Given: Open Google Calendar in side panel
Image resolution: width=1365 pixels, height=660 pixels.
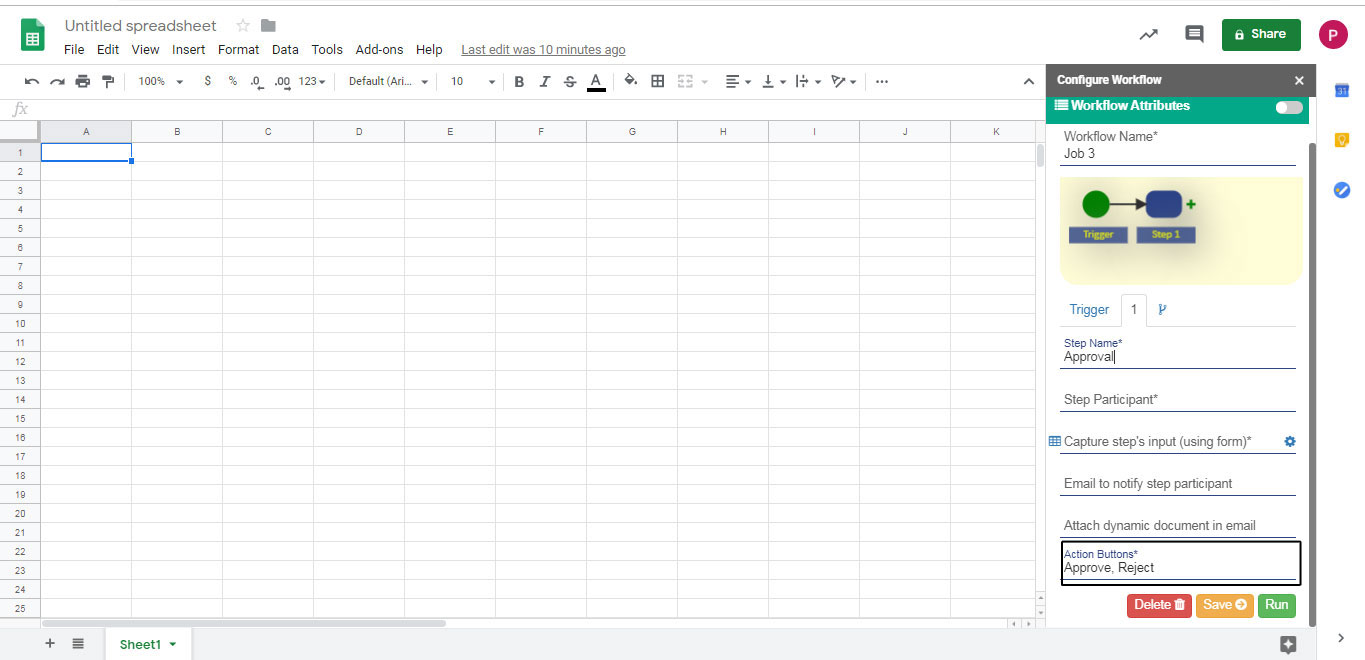Looking at the screenshot, I should pyautogui.click(x=1342, y=91).
